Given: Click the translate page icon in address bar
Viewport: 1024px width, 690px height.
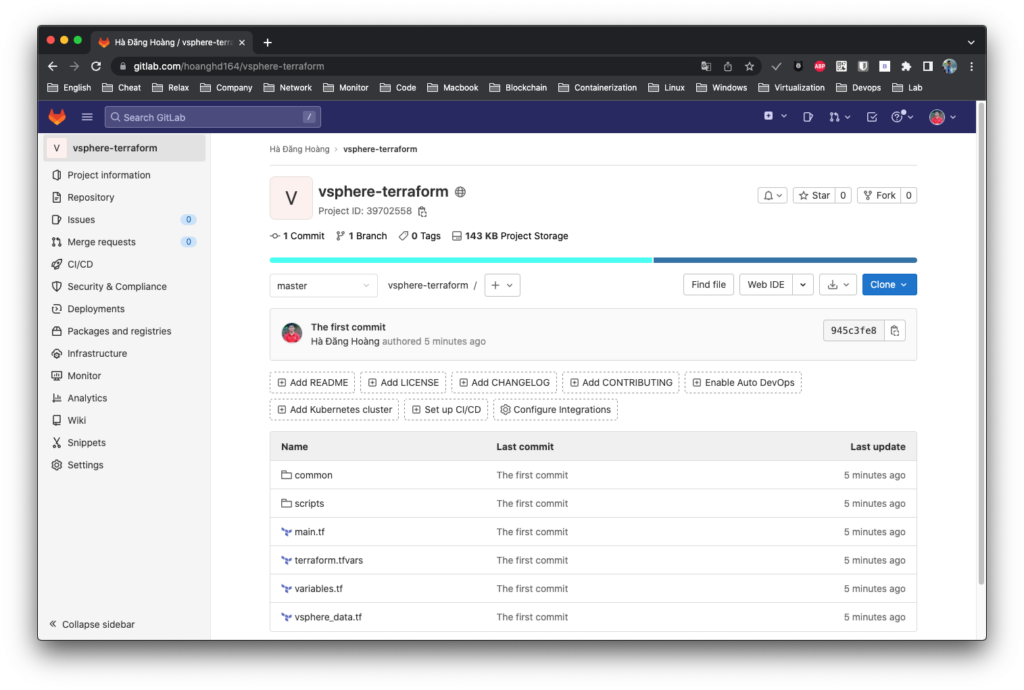Looking at the screenshot, I should pos(706,66).
